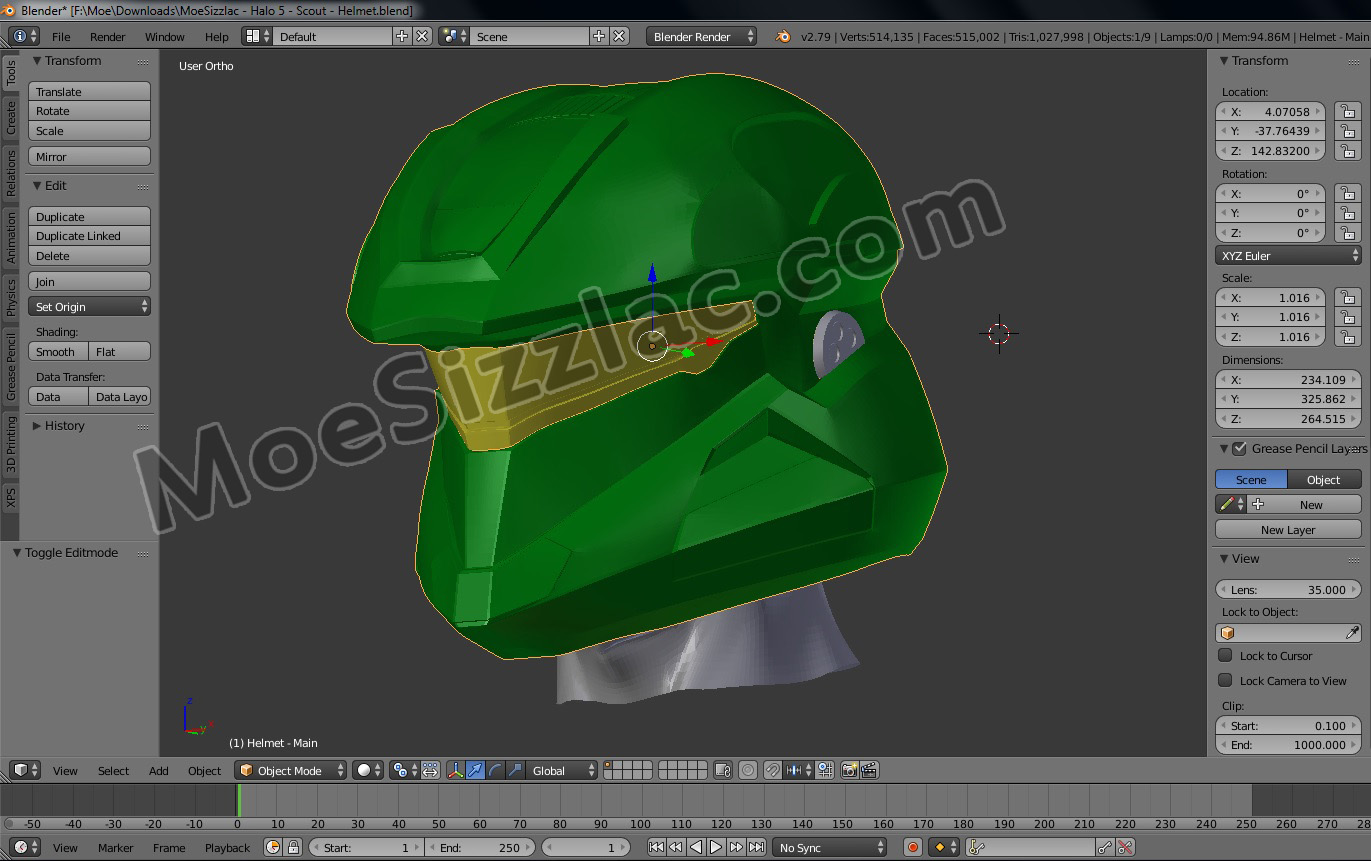
Task: Toggle manipulate center points icon
Action: [x=430, y=770]
